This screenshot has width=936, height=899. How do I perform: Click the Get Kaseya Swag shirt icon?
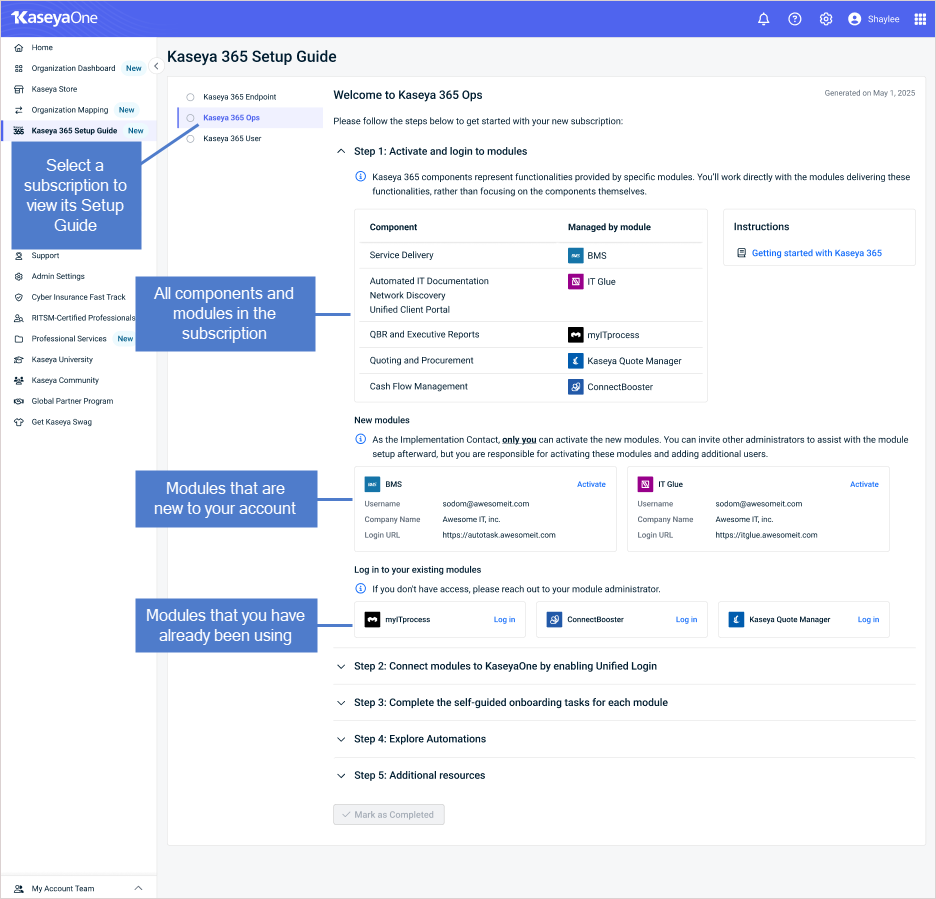[x=19, y=422]
